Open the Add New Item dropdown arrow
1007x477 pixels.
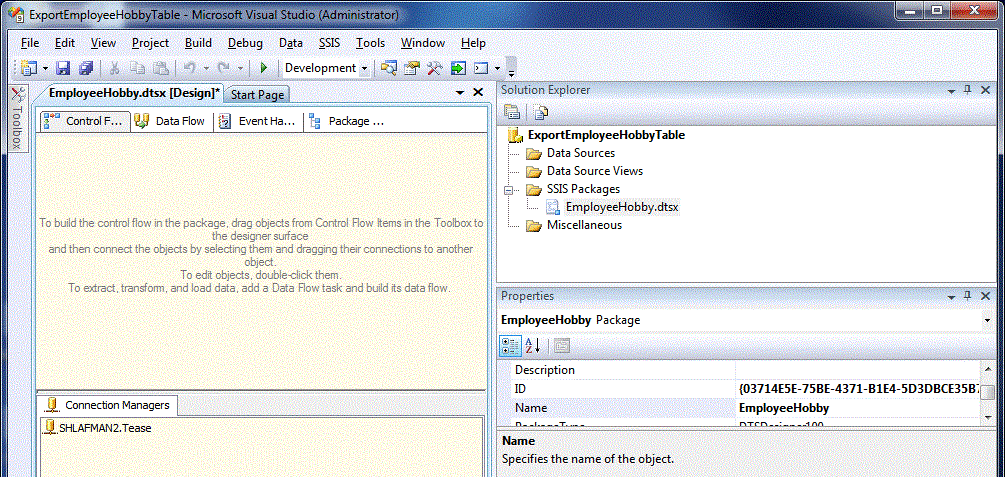tap(46, 68)
